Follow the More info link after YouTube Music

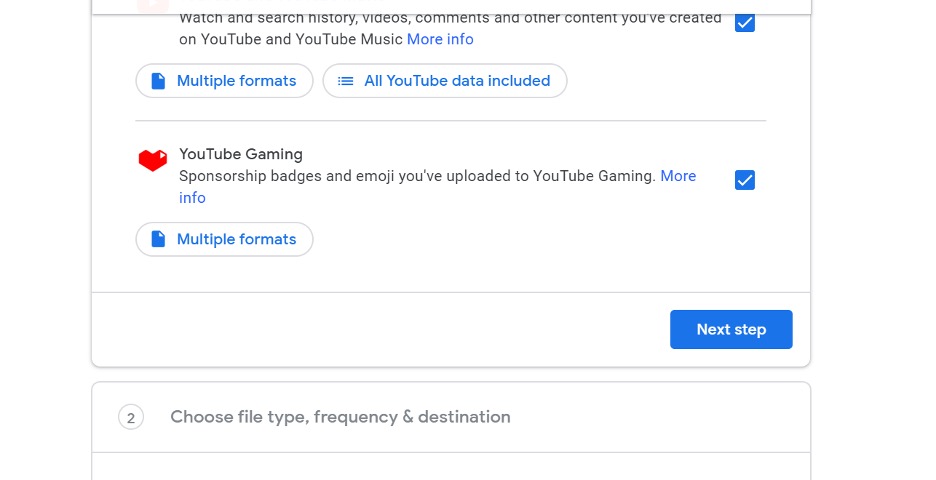(440, 39)
